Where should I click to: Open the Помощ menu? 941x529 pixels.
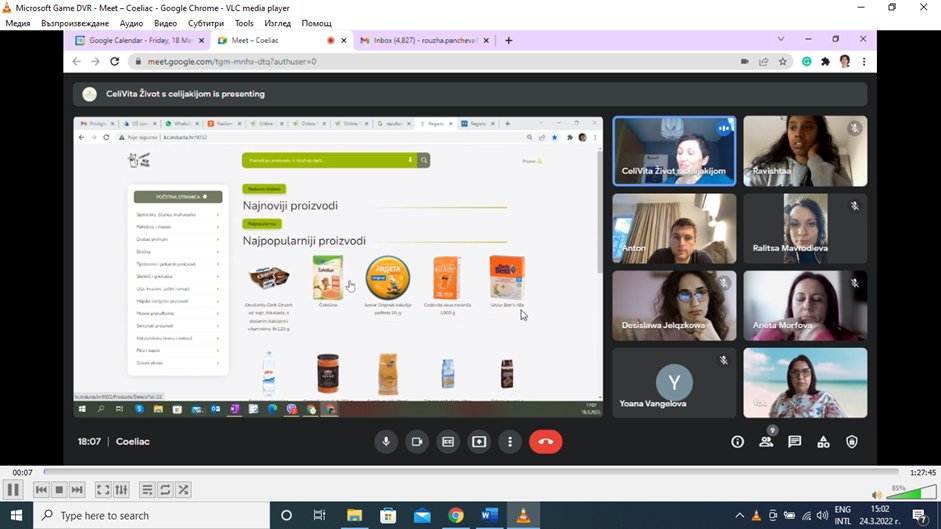point(316,23)
